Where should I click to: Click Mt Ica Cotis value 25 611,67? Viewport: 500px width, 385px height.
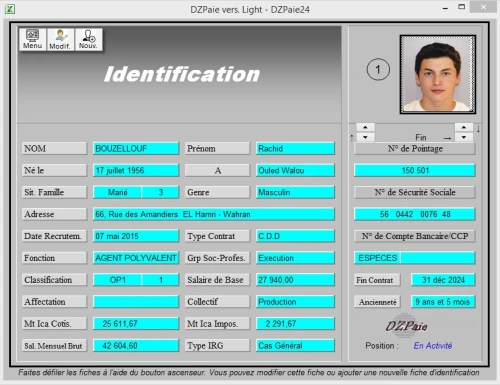(136, 324)
